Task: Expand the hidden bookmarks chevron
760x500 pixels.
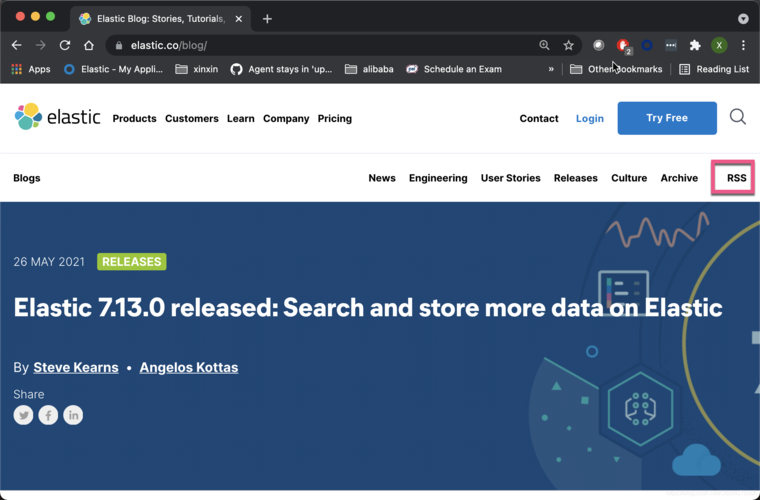Action: [x=551, y=69]
